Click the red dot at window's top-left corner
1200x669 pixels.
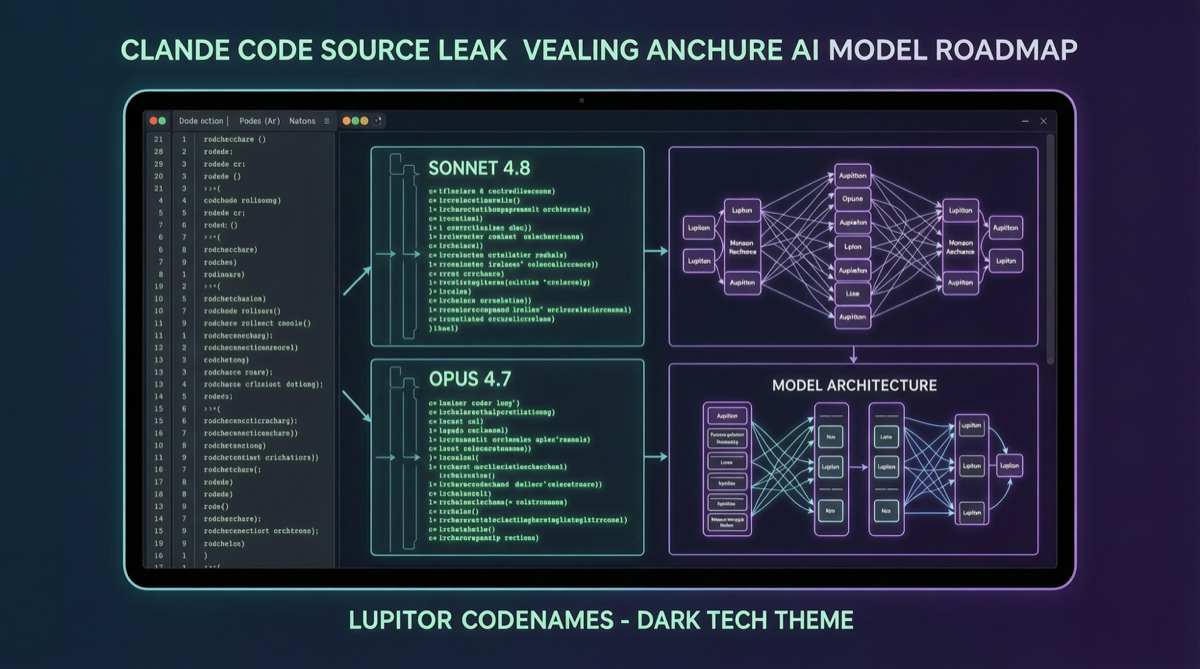153,121
